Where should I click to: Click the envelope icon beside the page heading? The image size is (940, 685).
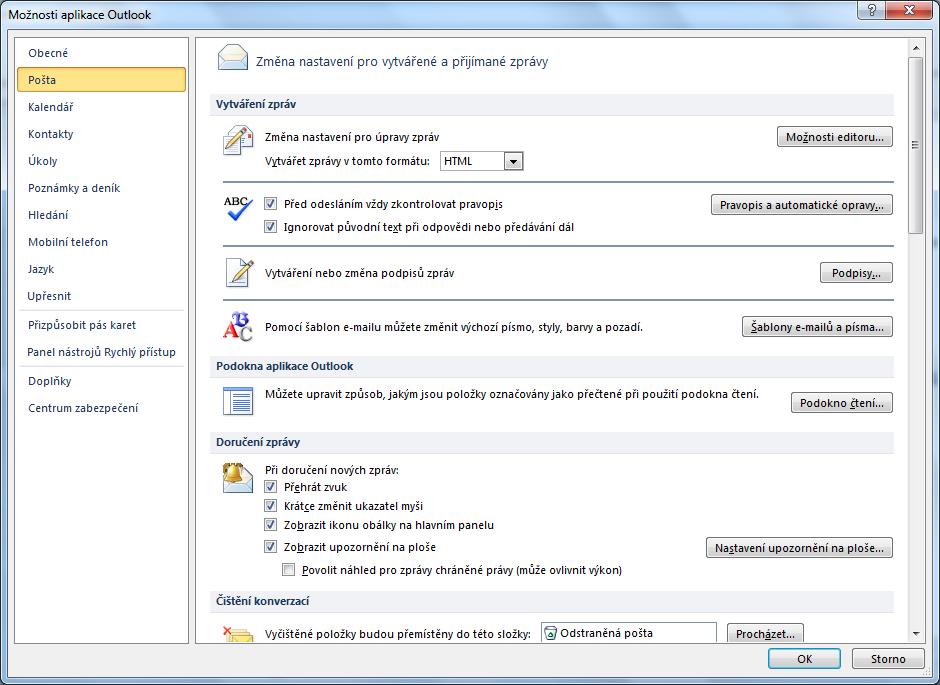click(233, 58)
